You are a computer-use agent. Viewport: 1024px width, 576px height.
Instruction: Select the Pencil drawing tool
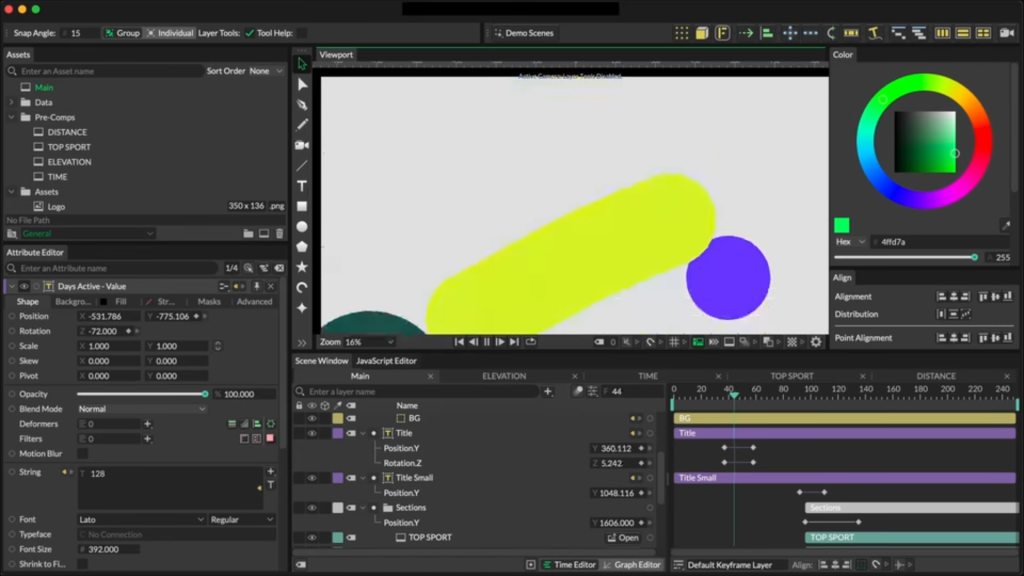tap(302, 124)
